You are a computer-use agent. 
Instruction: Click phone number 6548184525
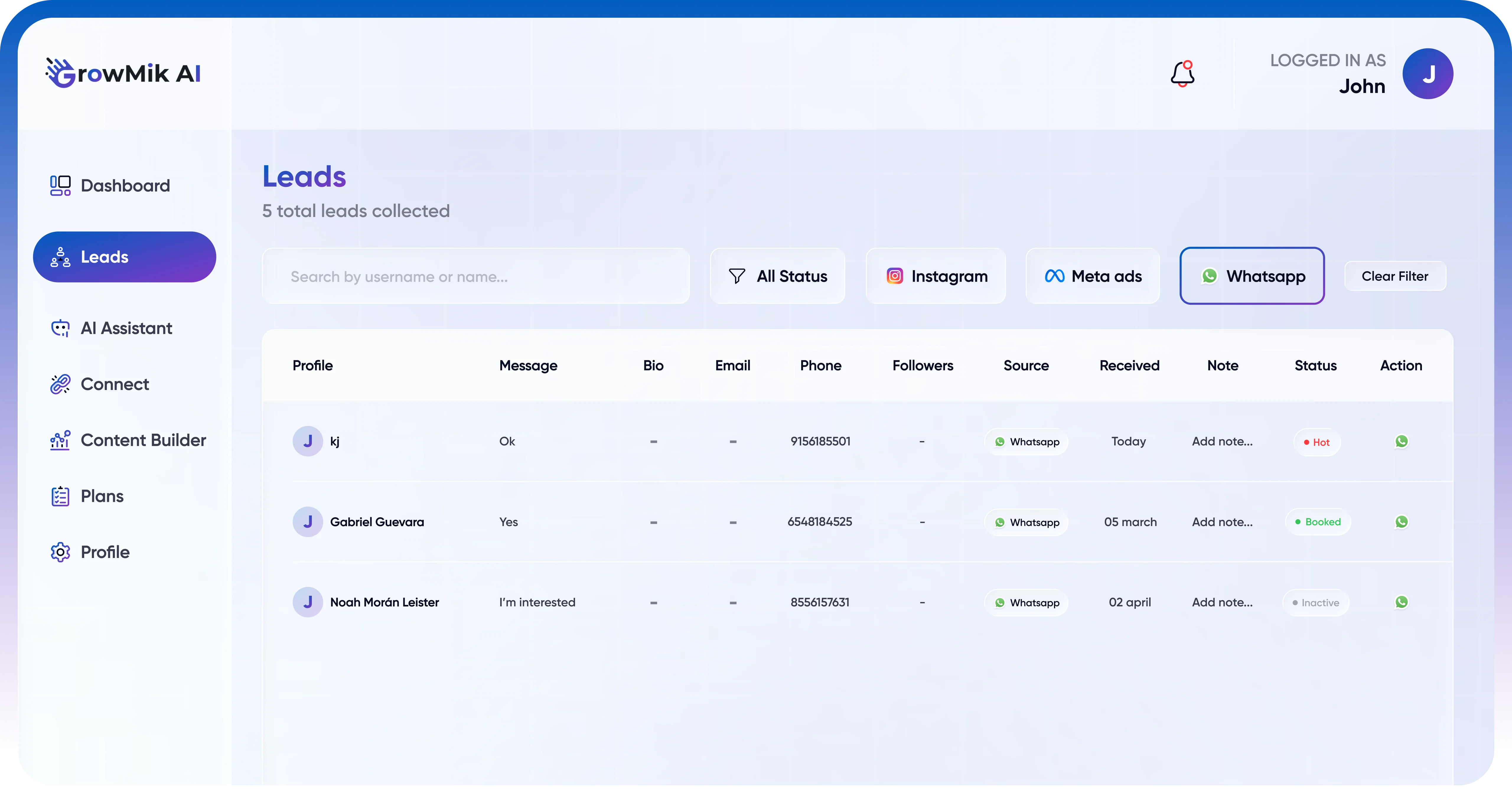[819, 522]
